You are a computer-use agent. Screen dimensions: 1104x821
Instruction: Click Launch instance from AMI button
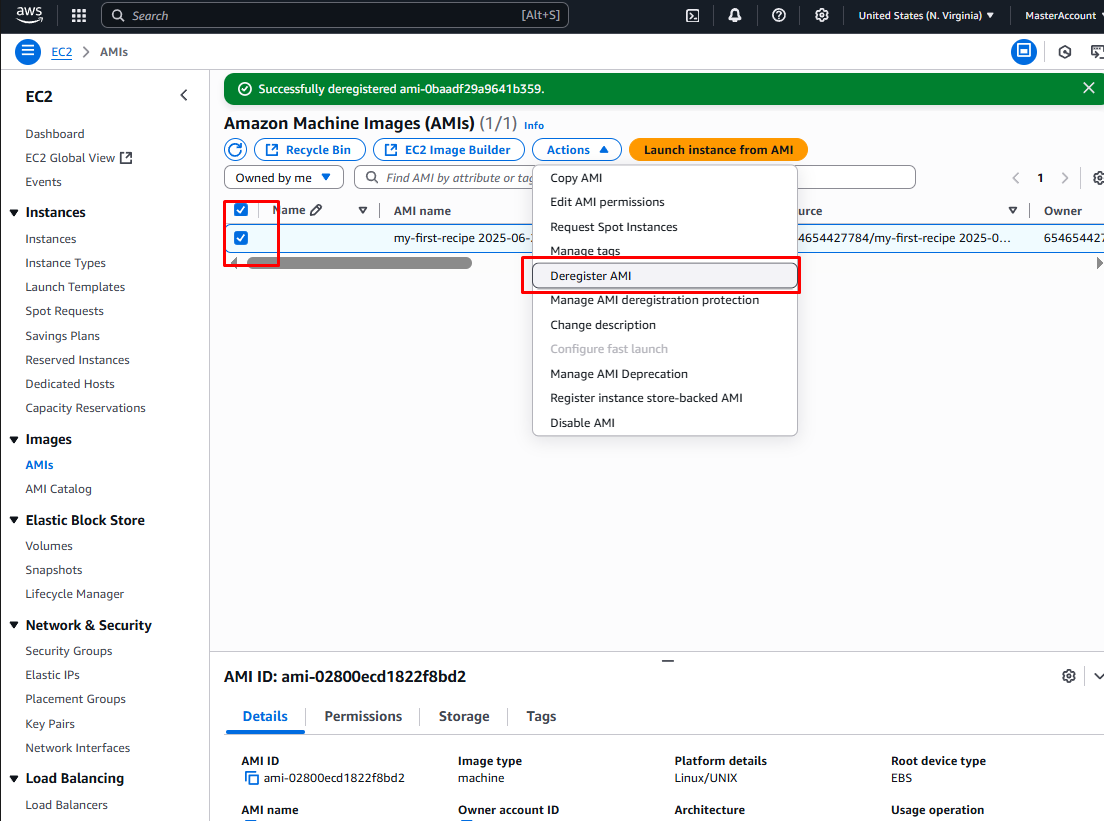[x=718, y=150]
